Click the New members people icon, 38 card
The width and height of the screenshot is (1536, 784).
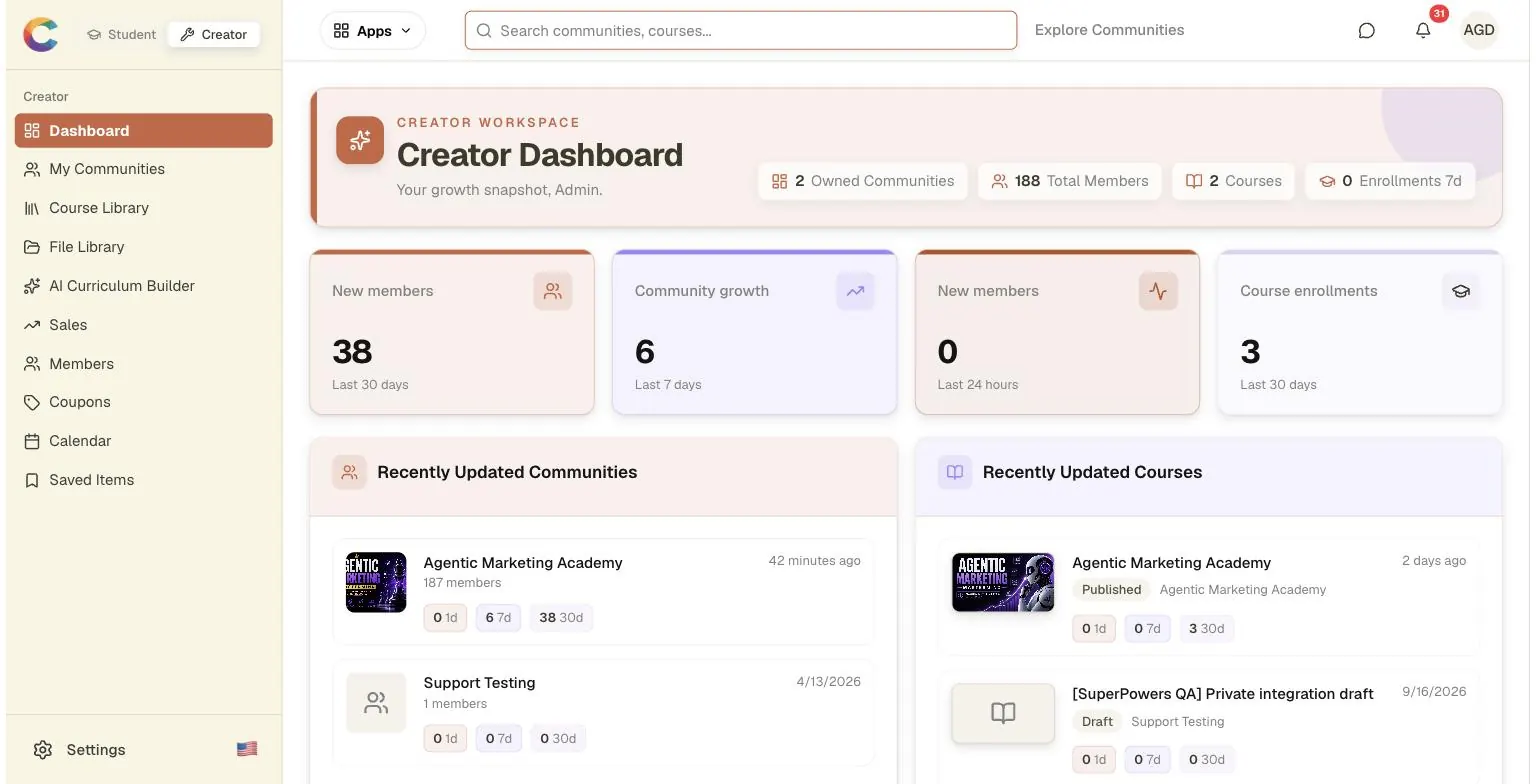click(553, 291)
